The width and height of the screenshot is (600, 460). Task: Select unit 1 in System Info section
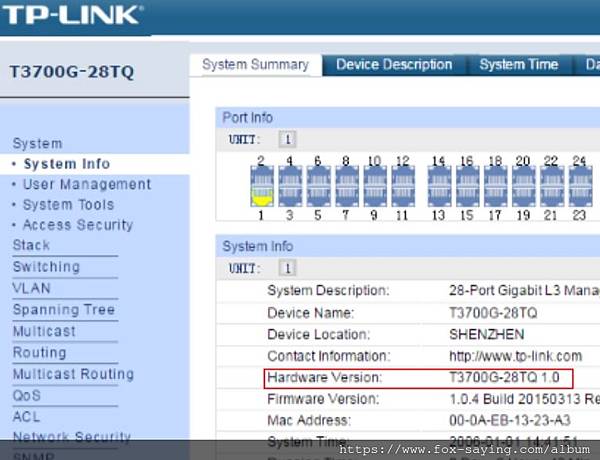coord(287,268)
